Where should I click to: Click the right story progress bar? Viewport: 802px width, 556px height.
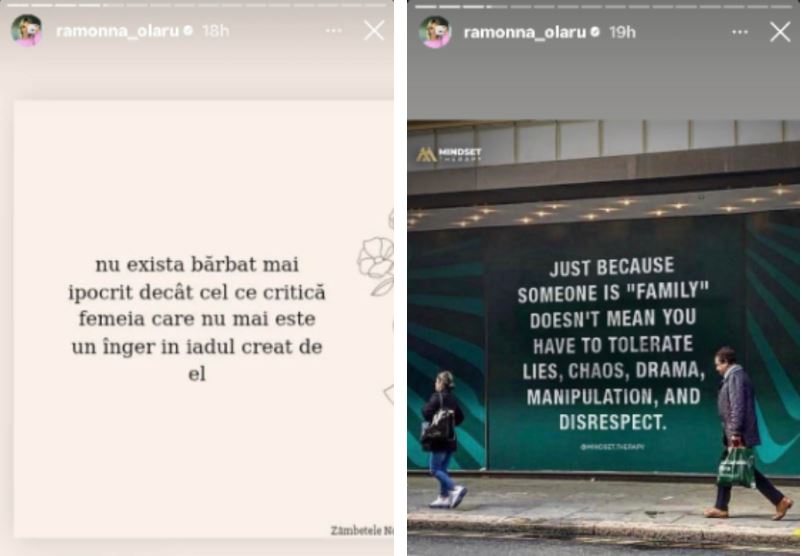[x=604, y=7]
